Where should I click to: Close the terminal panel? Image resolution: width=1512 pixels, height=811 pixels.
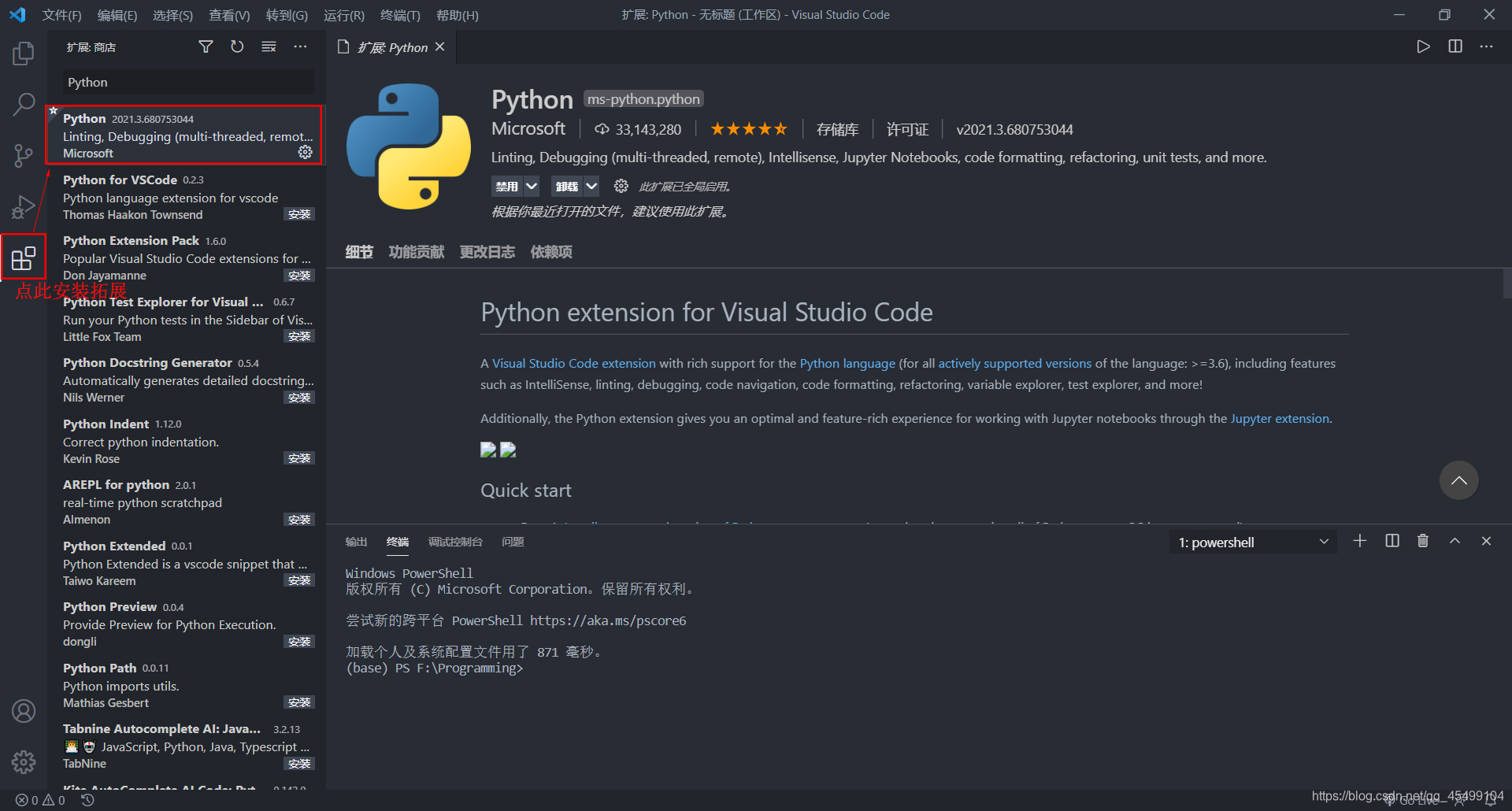point(1486,541)
